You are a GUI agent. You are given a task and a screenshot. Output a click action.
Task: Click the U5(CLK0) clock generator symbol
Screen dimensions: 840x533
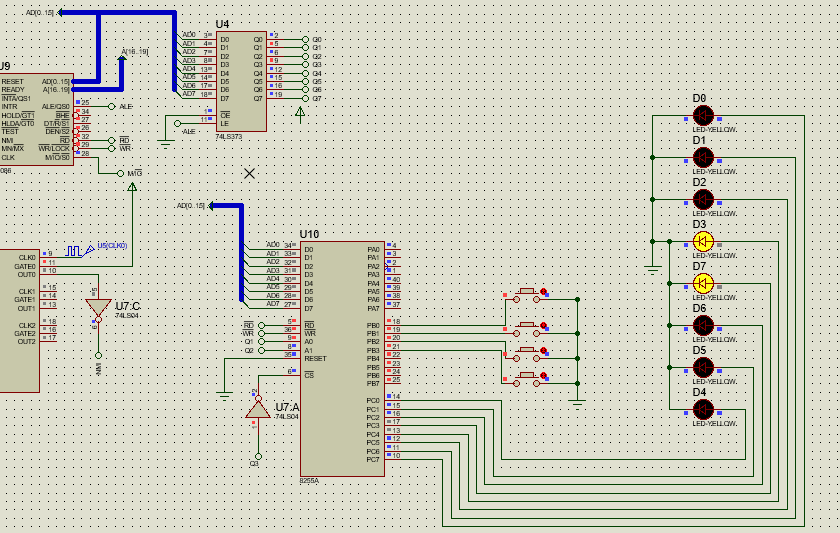tap(79, 250)
